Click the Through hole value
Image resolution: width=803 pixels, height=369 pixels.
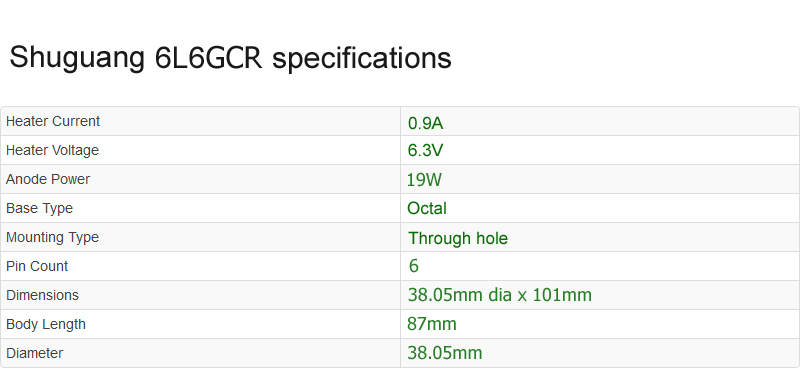click(x=458, y=238)
